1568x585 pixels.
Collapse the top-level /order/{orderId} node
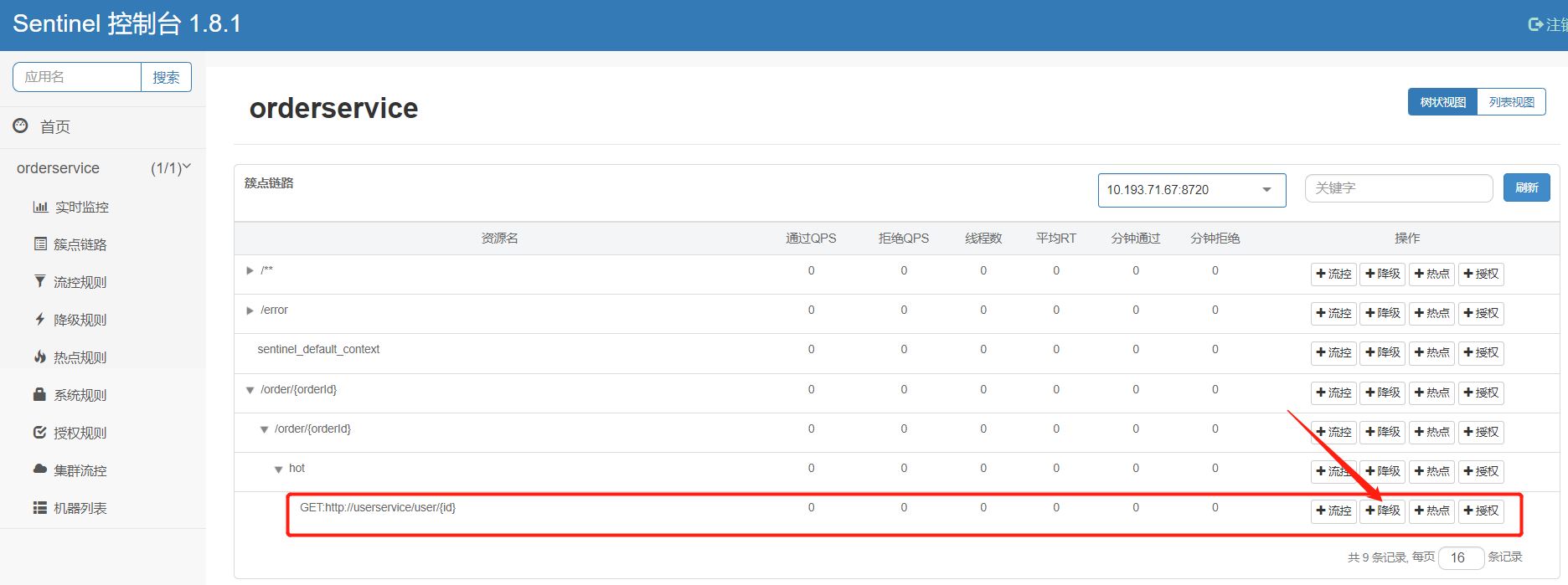(250, 390)
